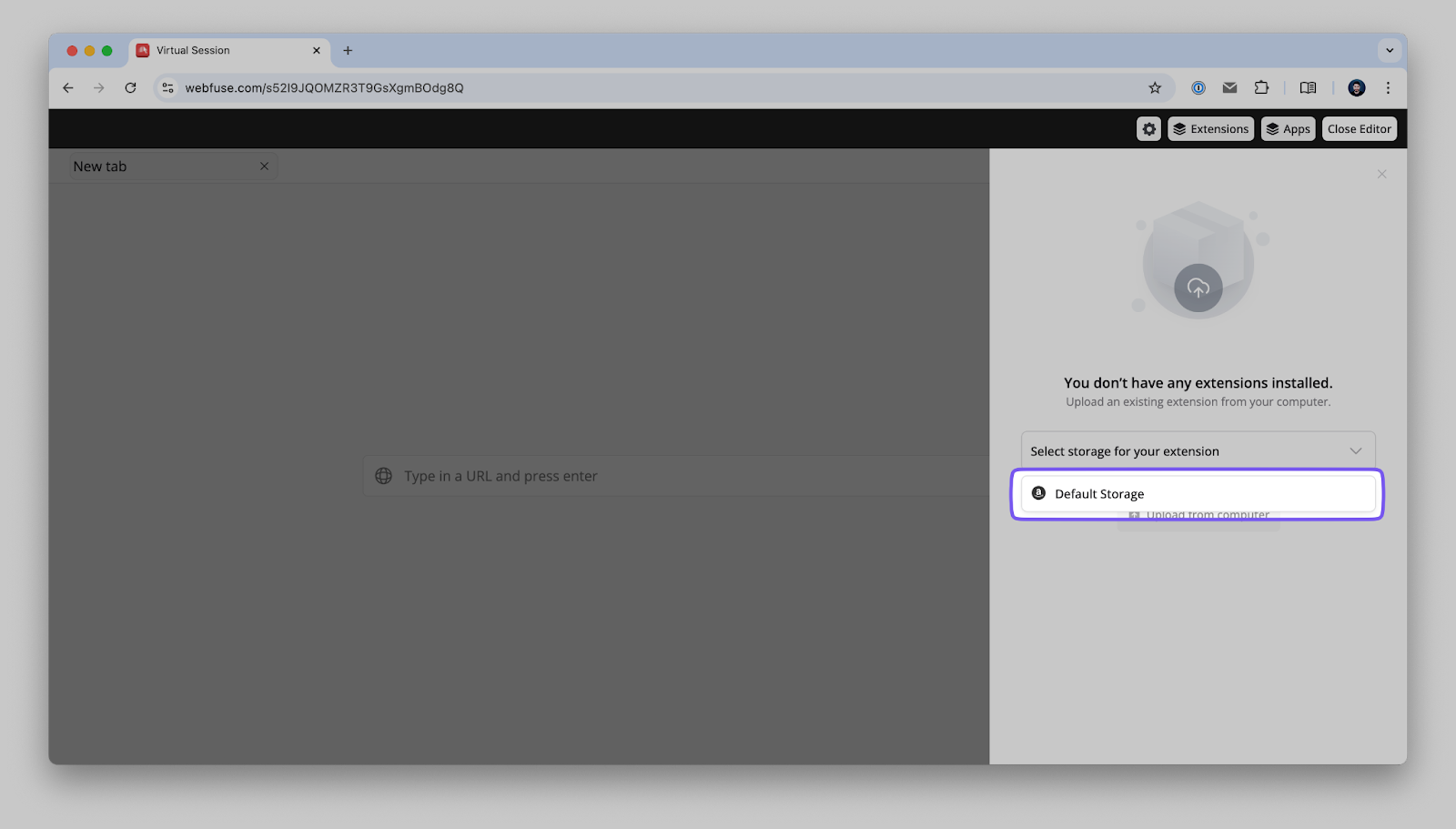
Task: Open the Chrome extensions puzzle icon
Action: point(1261,87)
